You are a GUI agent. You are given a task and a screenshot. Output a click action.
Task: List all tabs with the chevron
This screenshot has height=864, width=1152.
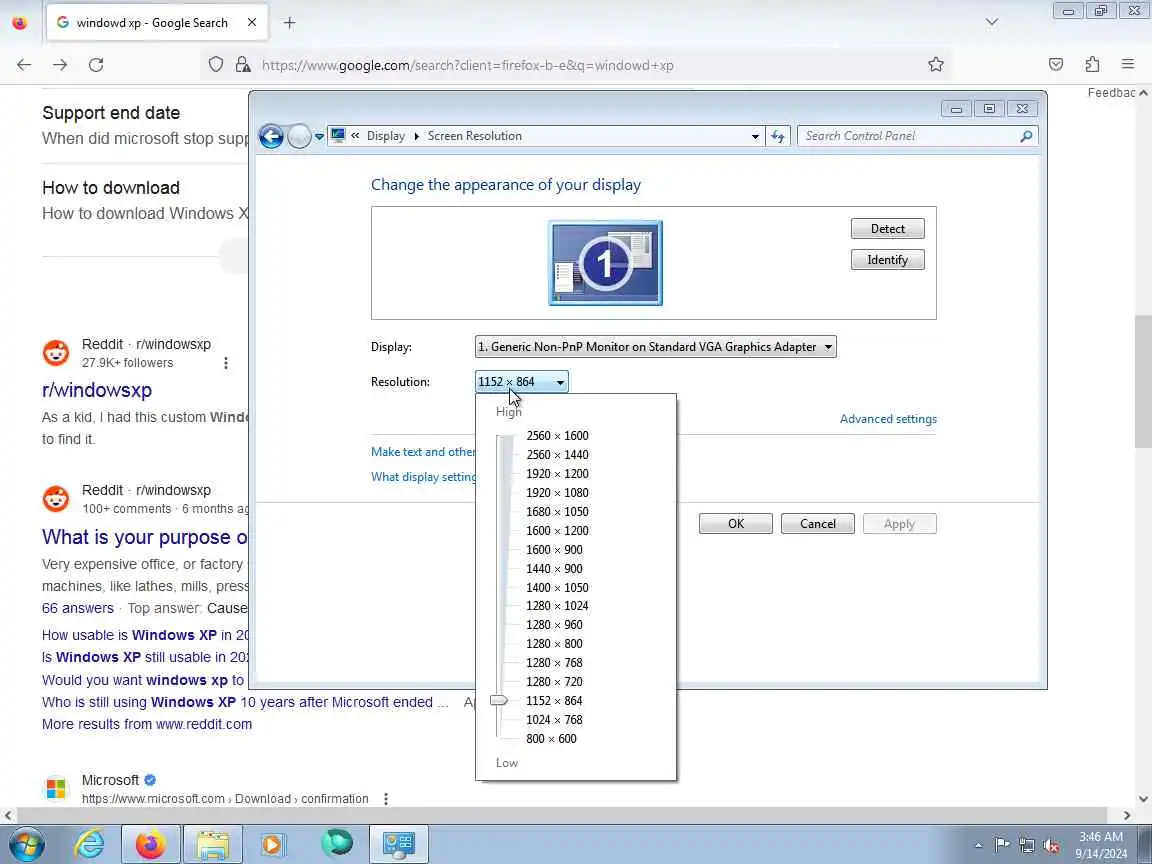[x=992, y=22]
